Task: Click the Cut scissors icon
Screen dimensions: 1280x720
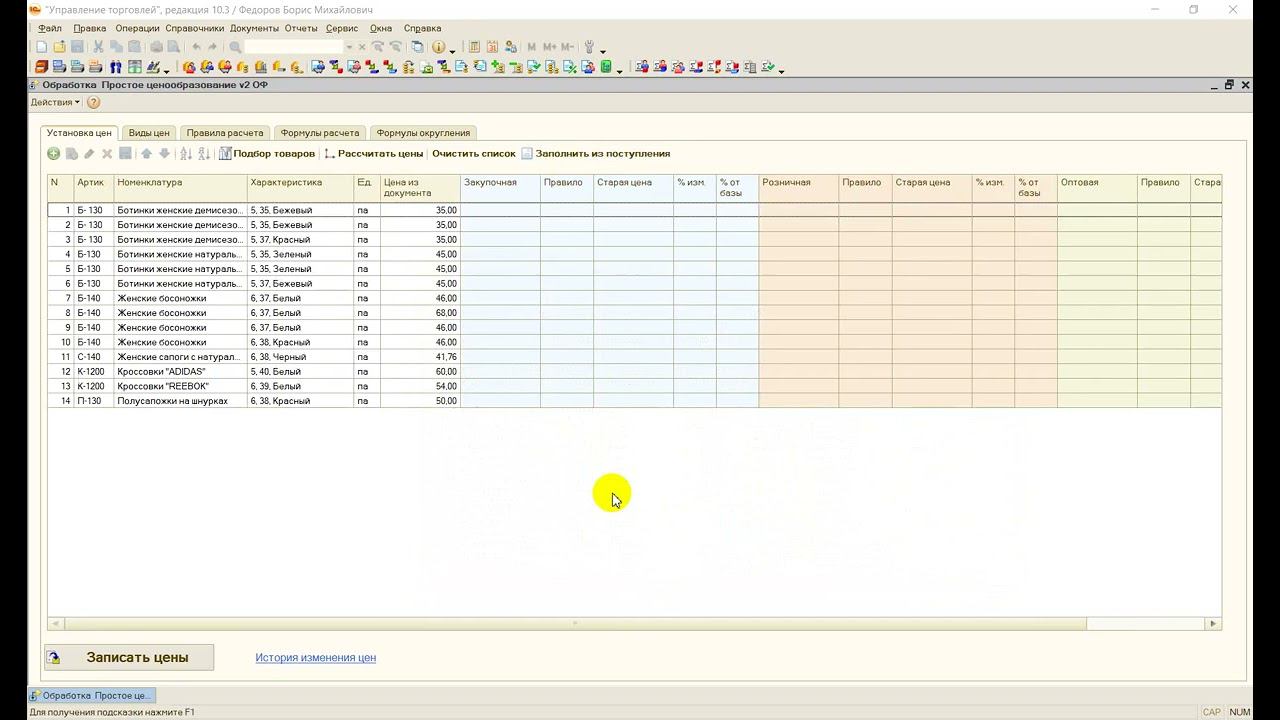Action: click(x=99, y=47)
